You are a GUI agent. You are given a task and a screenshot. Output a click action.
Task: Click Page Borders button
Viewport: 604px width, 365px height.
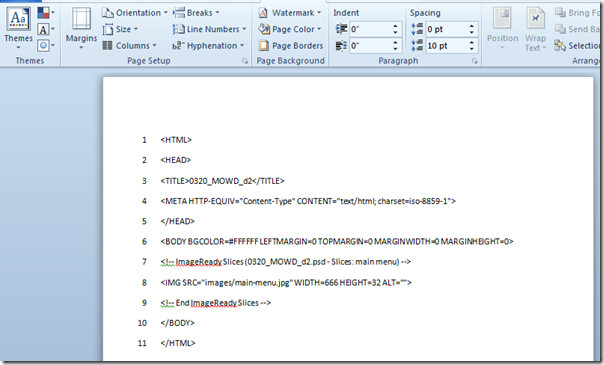tap(291, 45)
